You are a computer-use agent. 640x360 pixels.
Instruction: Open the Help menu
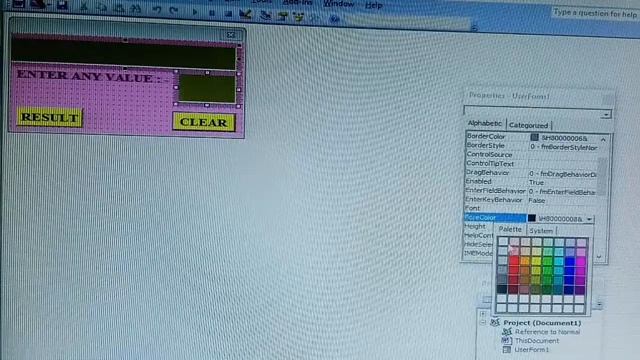click(x=373, y=5)
